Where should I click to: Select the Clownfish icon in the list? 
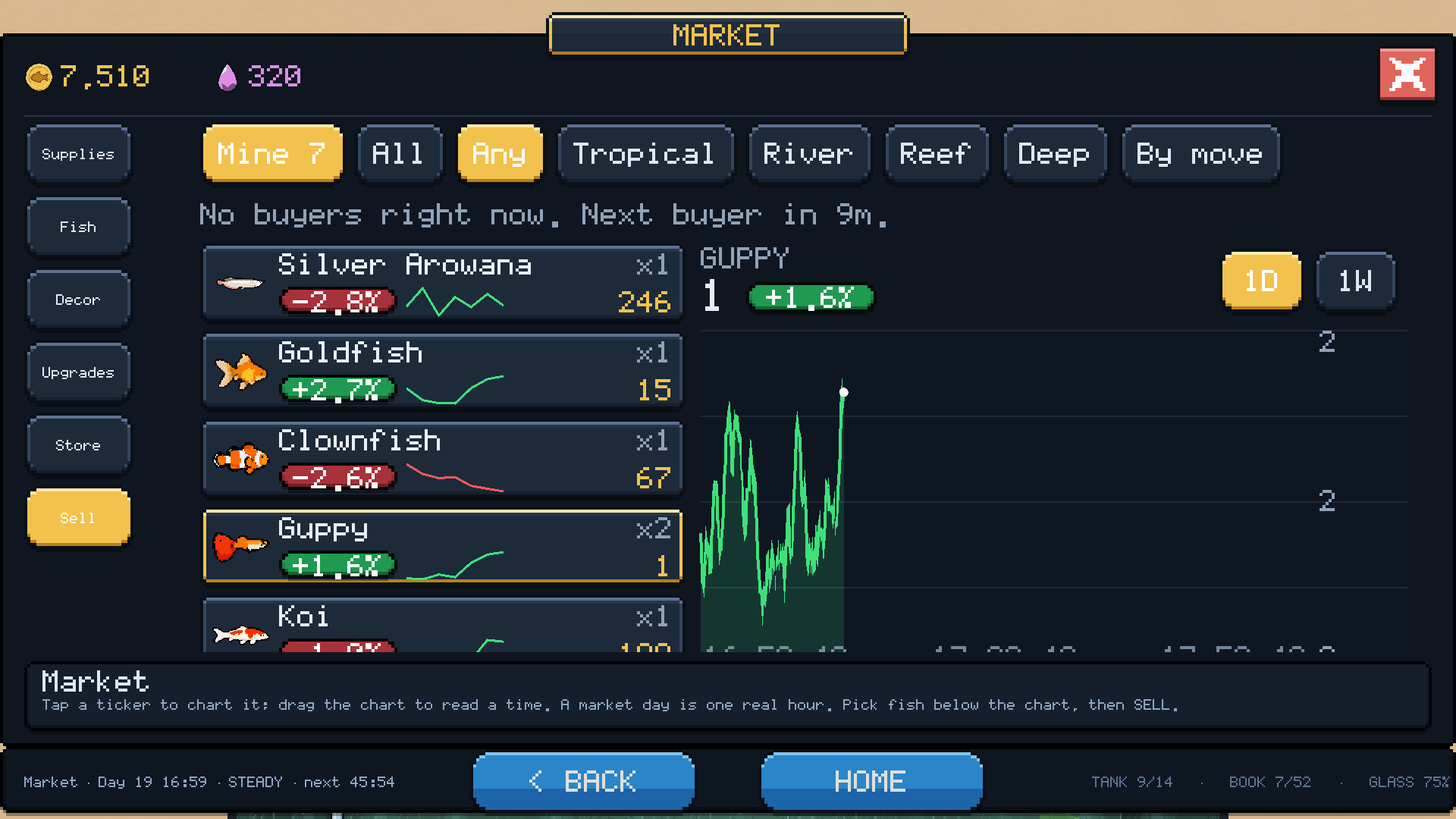point(241,459)
